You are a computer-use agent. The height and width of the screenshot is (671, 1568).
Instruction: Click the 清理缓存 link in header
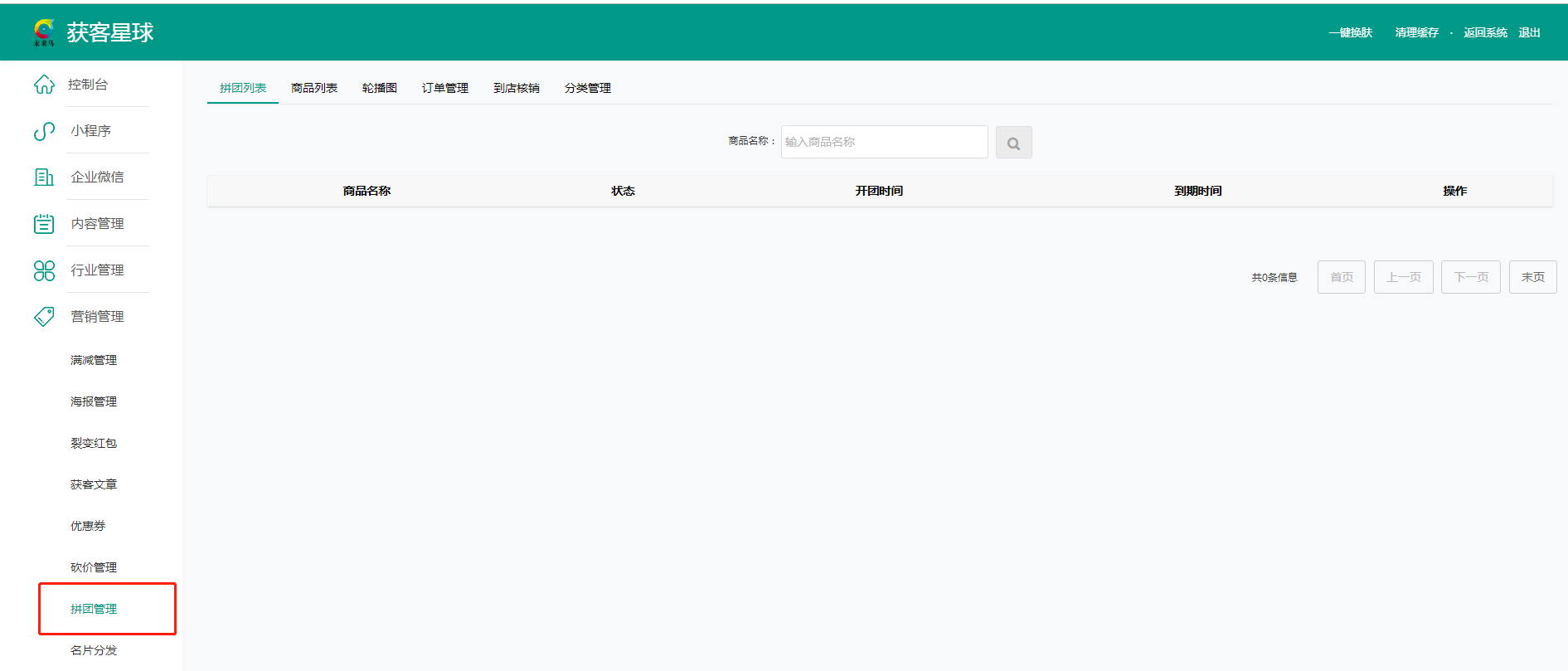pyautogui.click(x=1416, y=33)
